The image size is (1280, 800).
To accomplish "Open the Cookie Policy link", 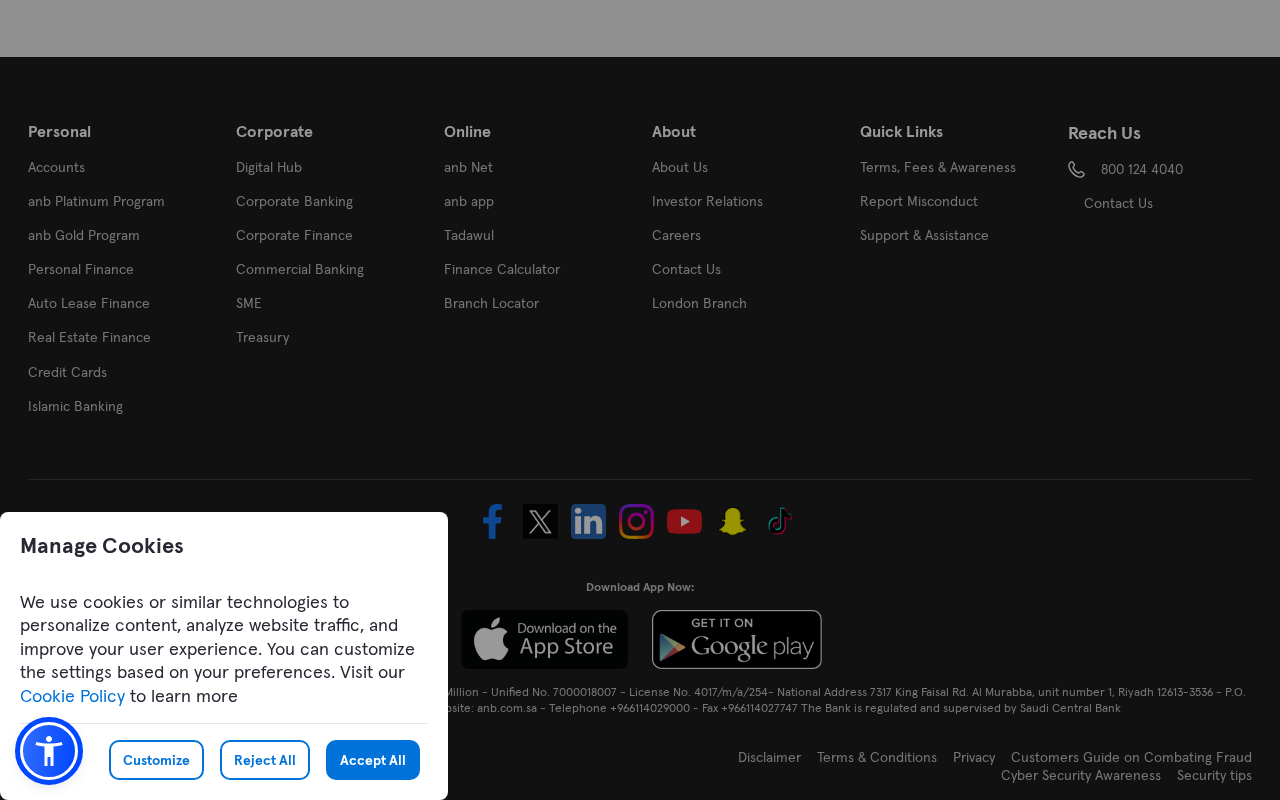I will click(72, 696).
